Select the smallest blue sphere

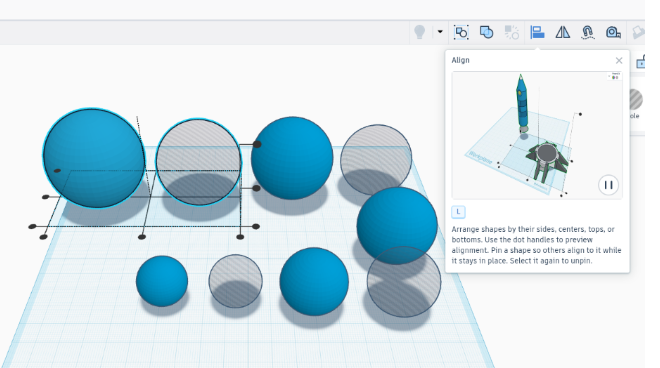(162, 281)
